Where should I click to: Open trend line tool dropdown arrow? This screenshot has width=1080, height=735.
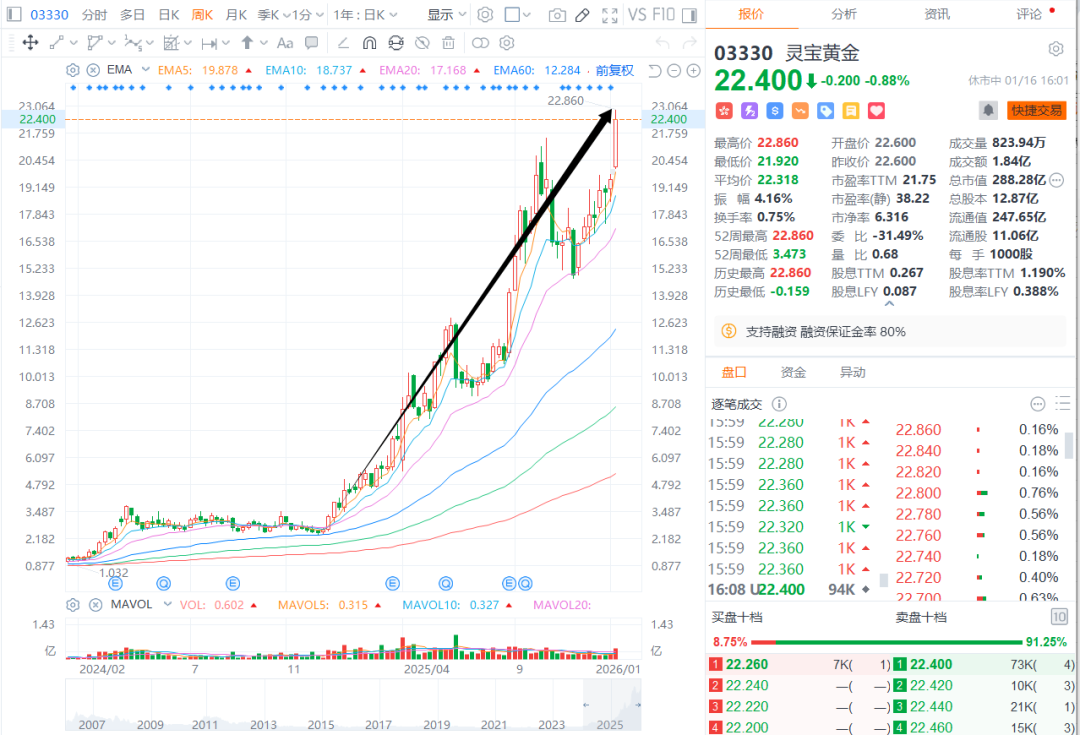(73, 43)
